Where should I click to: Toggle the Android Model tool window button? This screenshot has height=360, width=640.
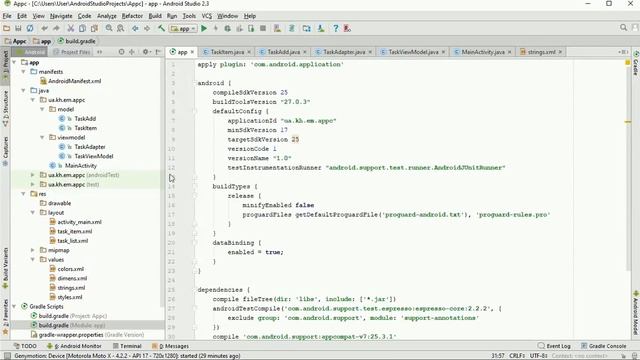pos(636,312)
